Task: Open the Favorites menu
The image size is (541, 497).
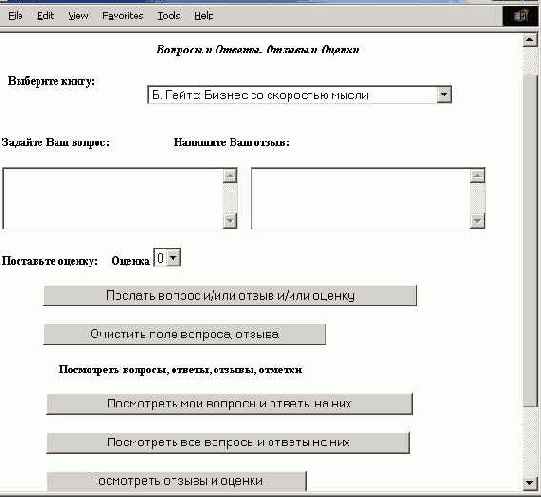Action: 122,16
